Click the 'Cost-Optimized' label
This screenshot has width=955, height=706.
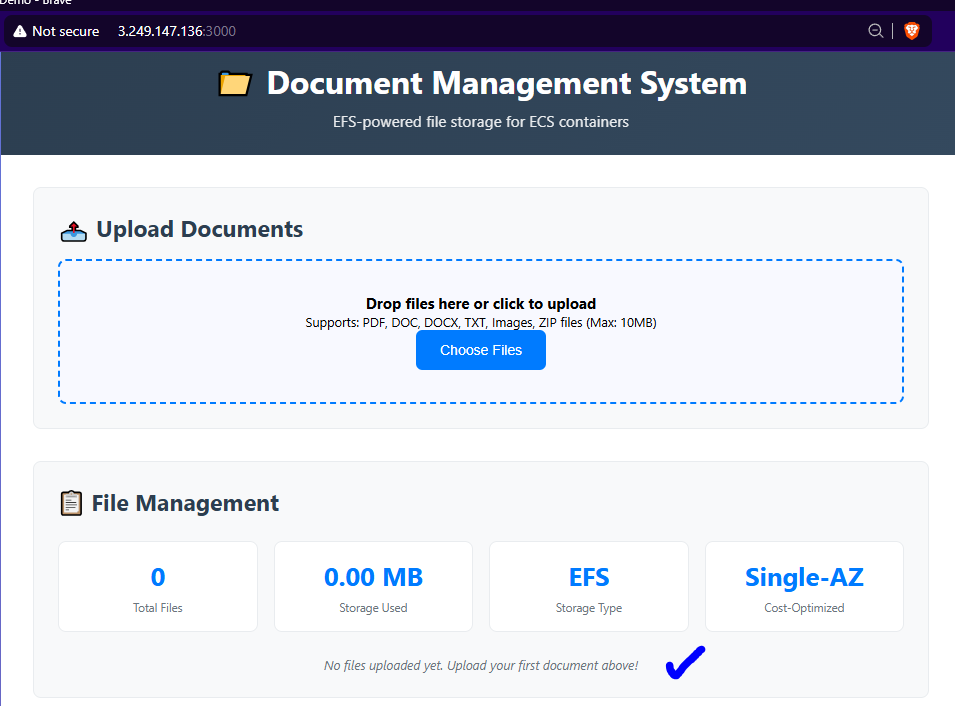pos(804,608)
